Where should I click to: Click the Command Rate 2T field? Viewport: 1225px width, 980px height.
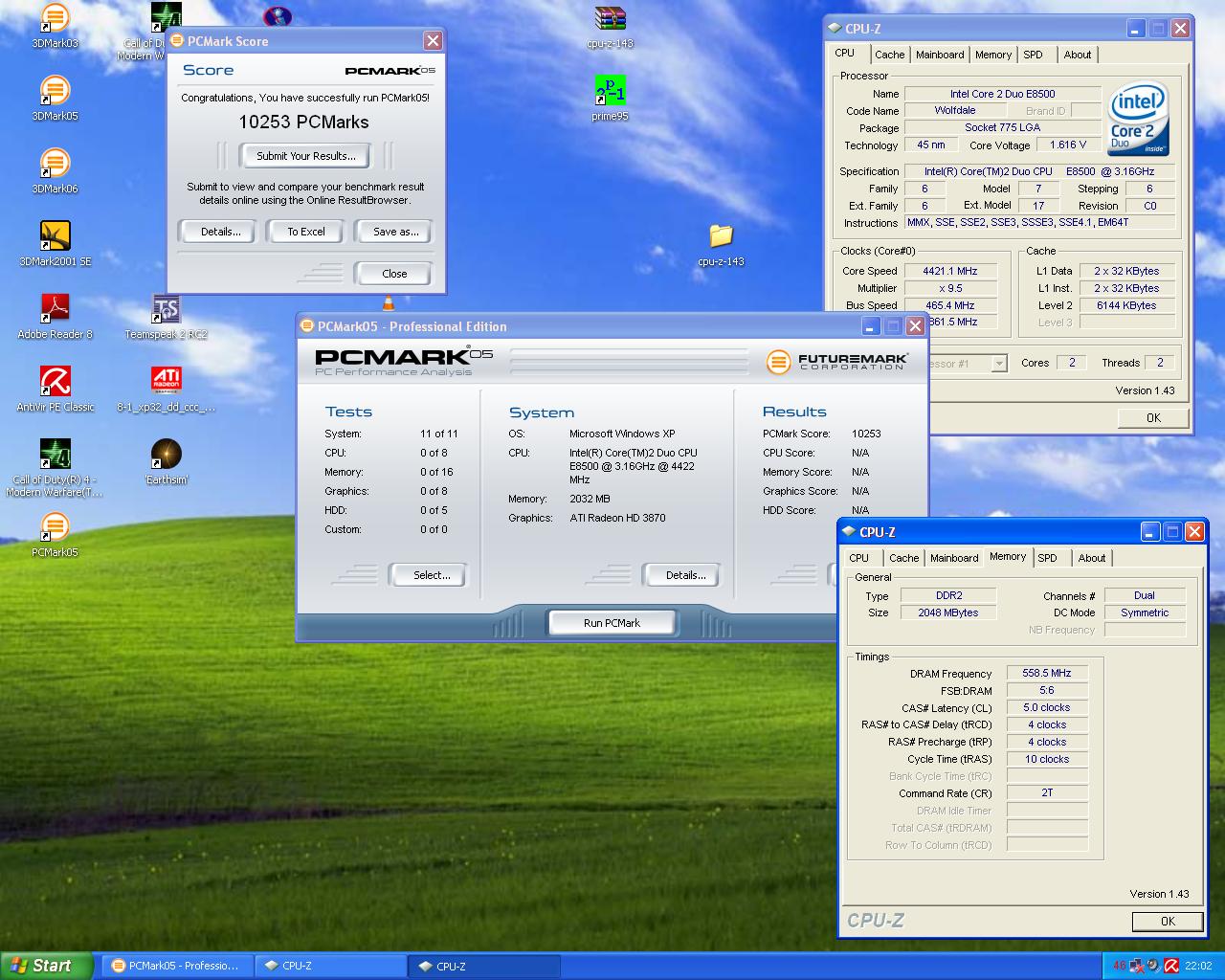(x=1047, y=792)
